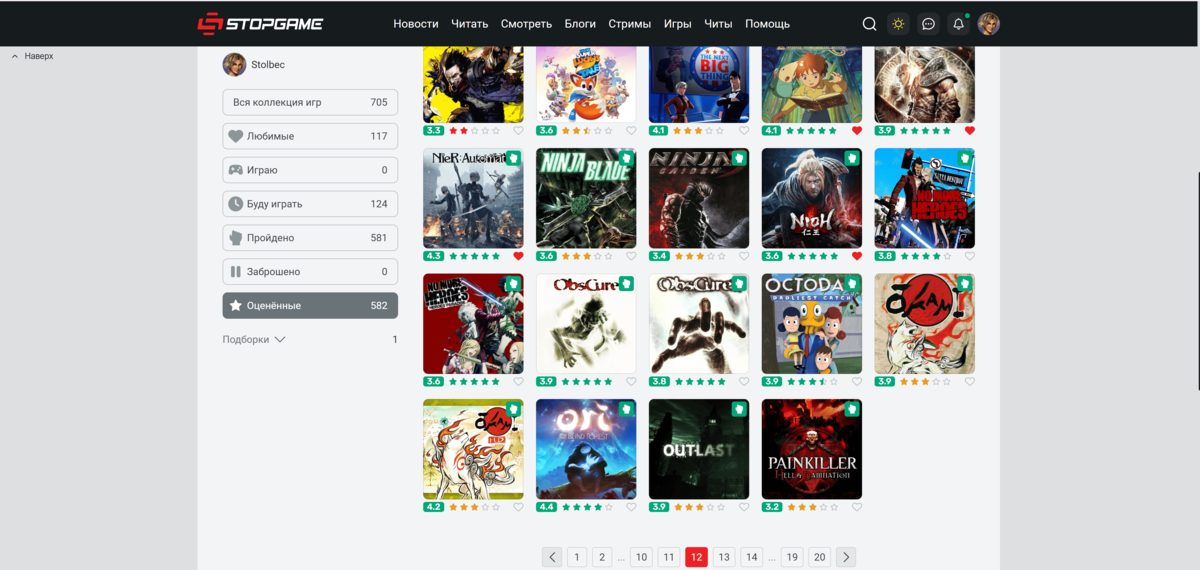Open the chat messages icon
1200x570 pixels.
pos(928,24)
